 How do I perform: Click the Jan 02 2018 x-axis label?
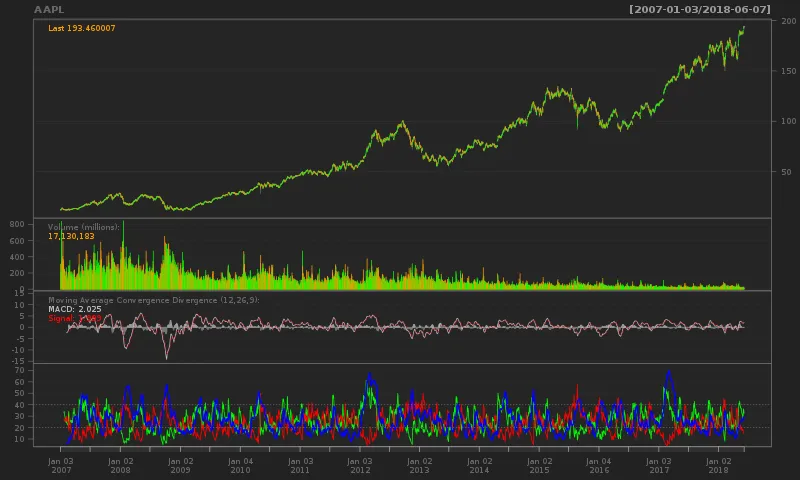pyautogui.click(x=718, y=465)
